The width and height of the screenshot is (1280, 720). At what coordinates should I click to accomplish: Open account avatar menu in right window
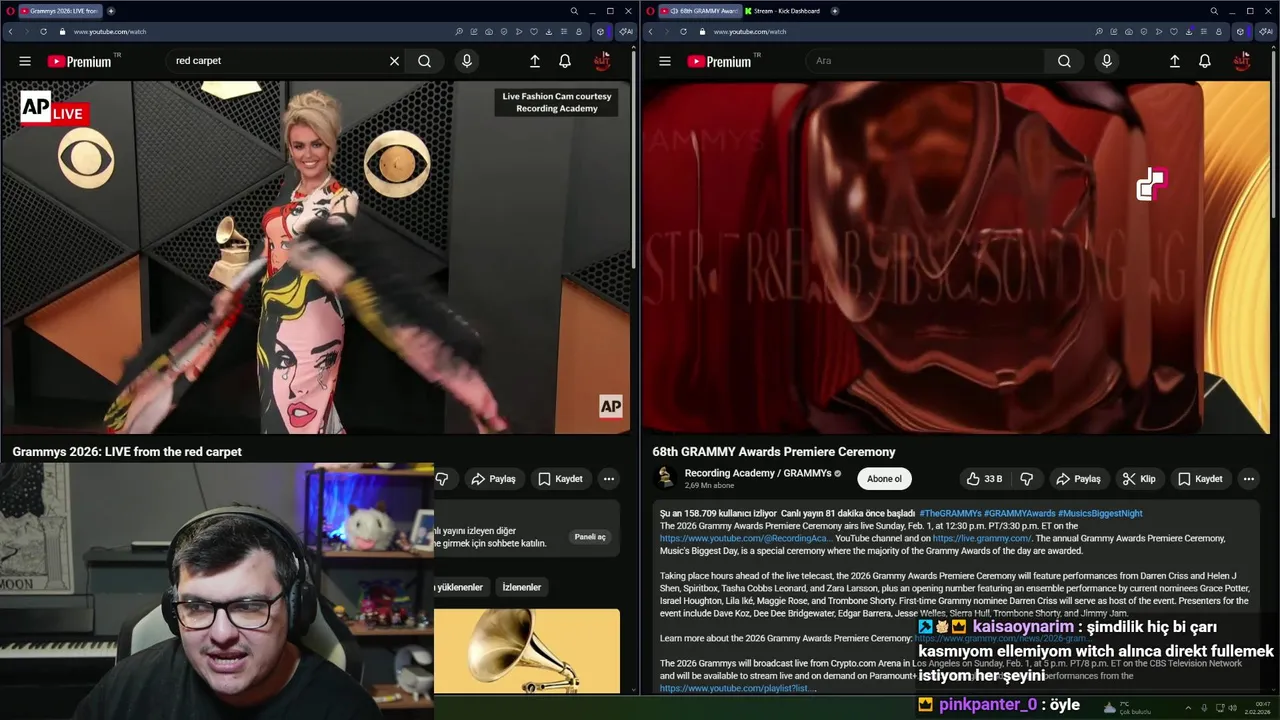1242,61
